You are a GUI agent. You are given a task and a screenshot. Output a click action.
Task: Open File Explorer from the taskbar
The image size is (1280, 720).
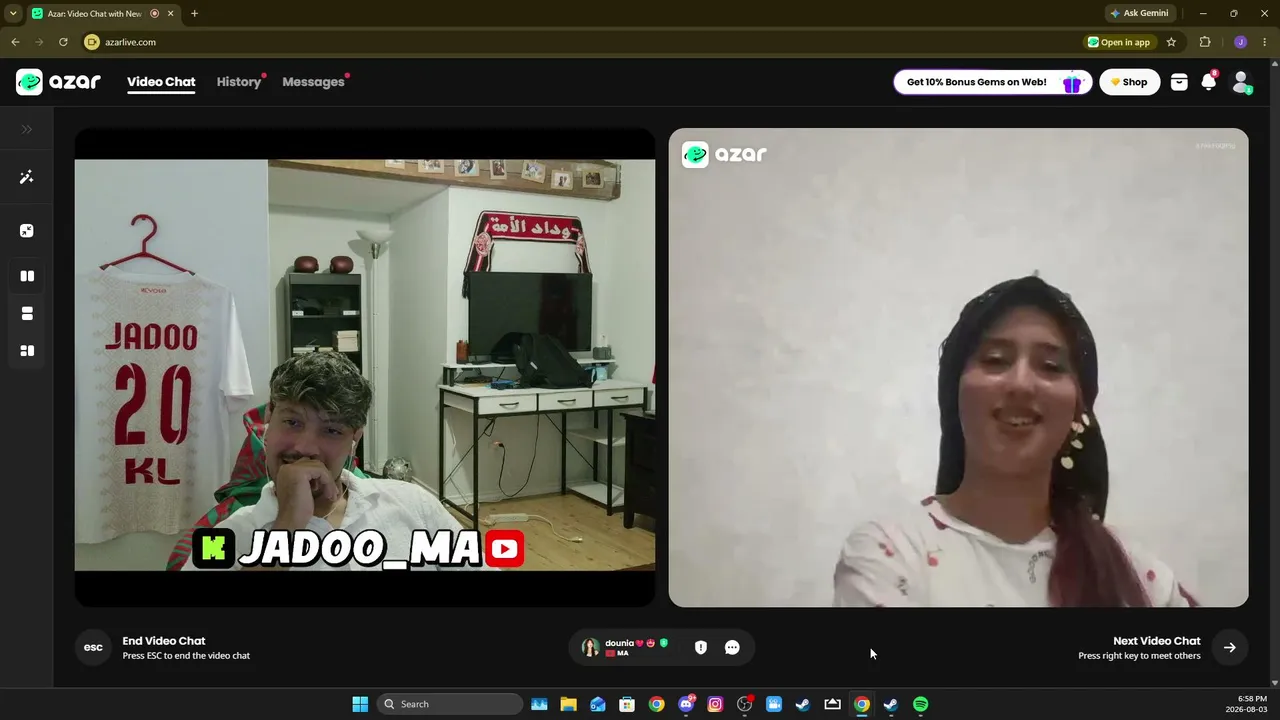[568, 704]
